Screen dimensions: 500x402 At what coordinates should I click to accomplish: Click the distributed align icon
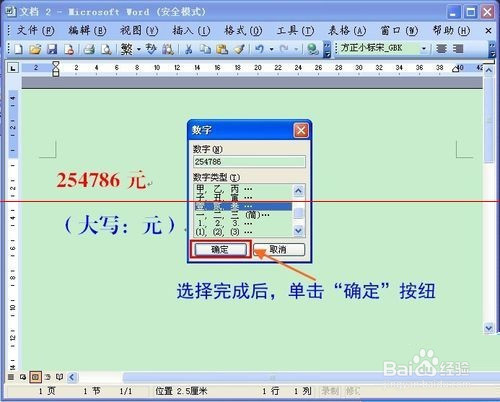click(458, 49)
